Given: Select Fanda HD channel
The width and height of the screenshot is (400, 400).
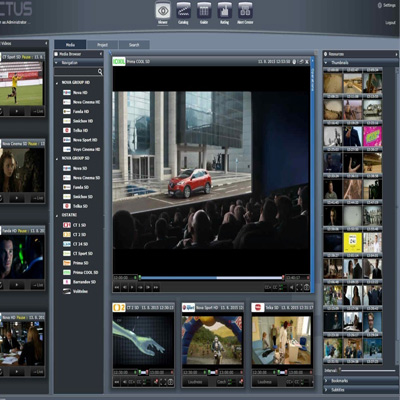Looking at the screenshot, I should (76, 112).
